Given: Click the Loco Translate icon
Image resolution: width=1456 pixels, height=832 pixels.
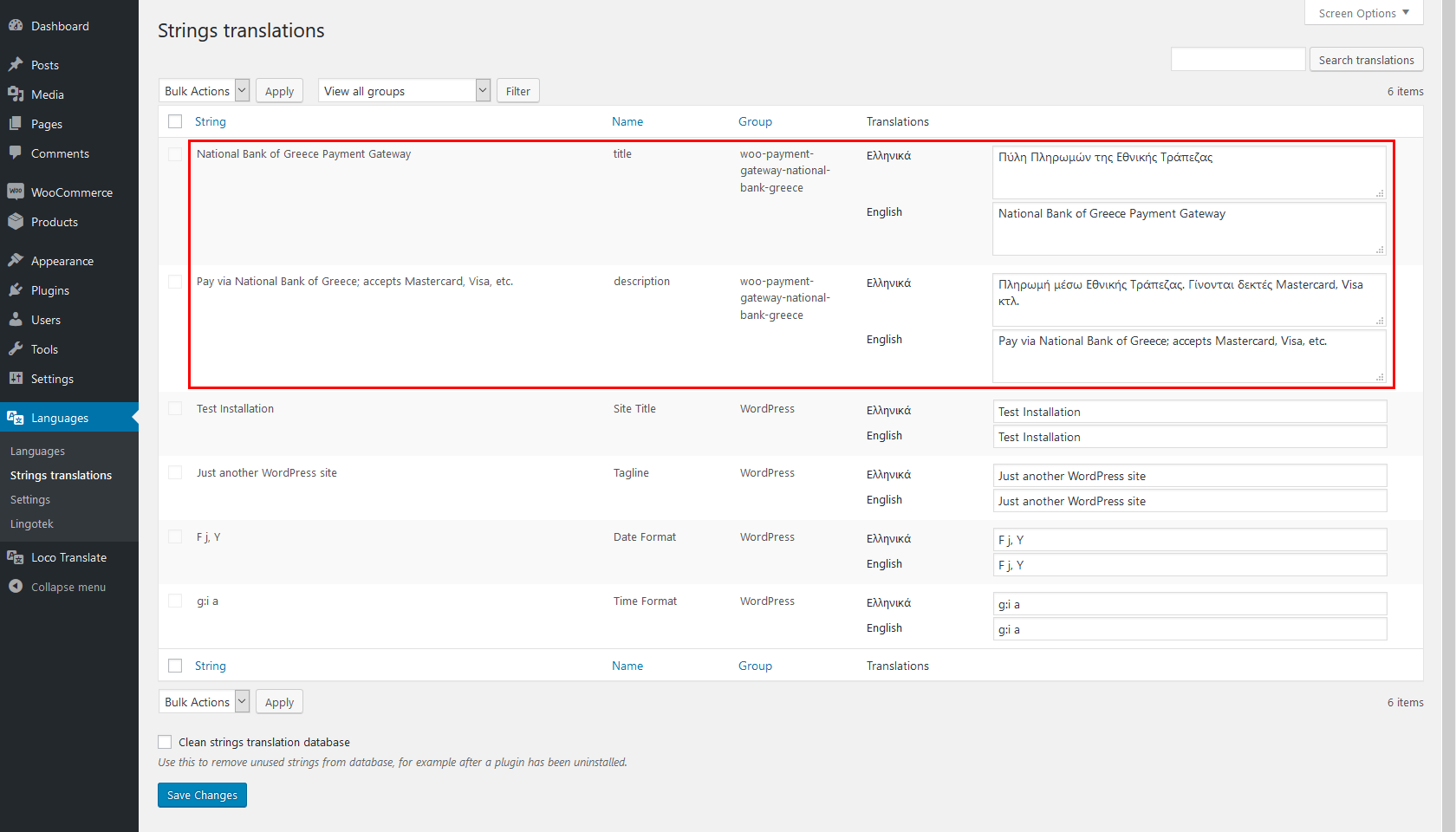Looking at the screenshot, I should [16, 557].
